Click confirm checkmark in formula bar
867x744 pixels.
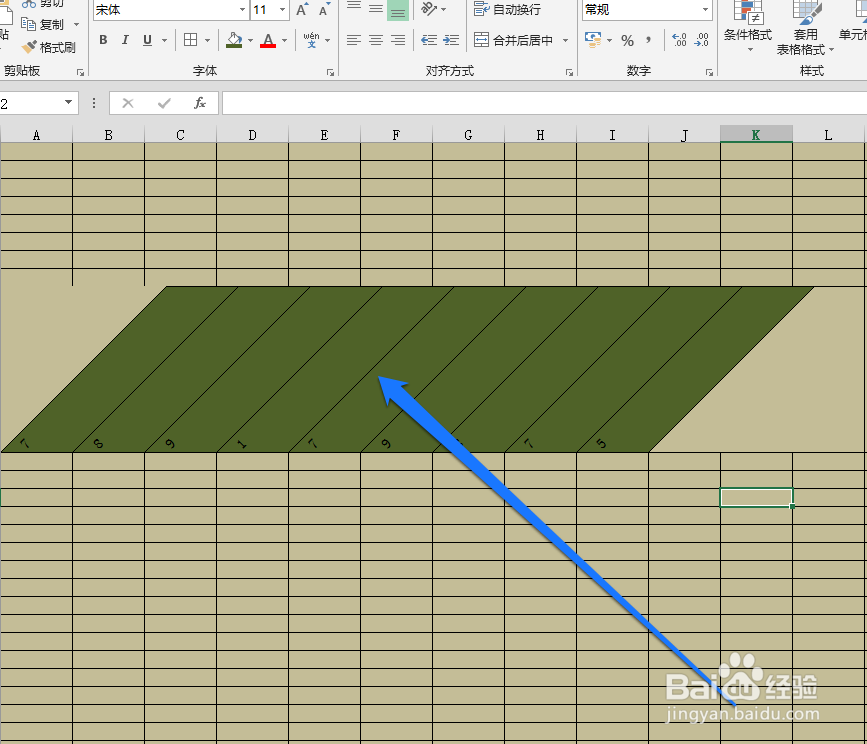point(164,103)
